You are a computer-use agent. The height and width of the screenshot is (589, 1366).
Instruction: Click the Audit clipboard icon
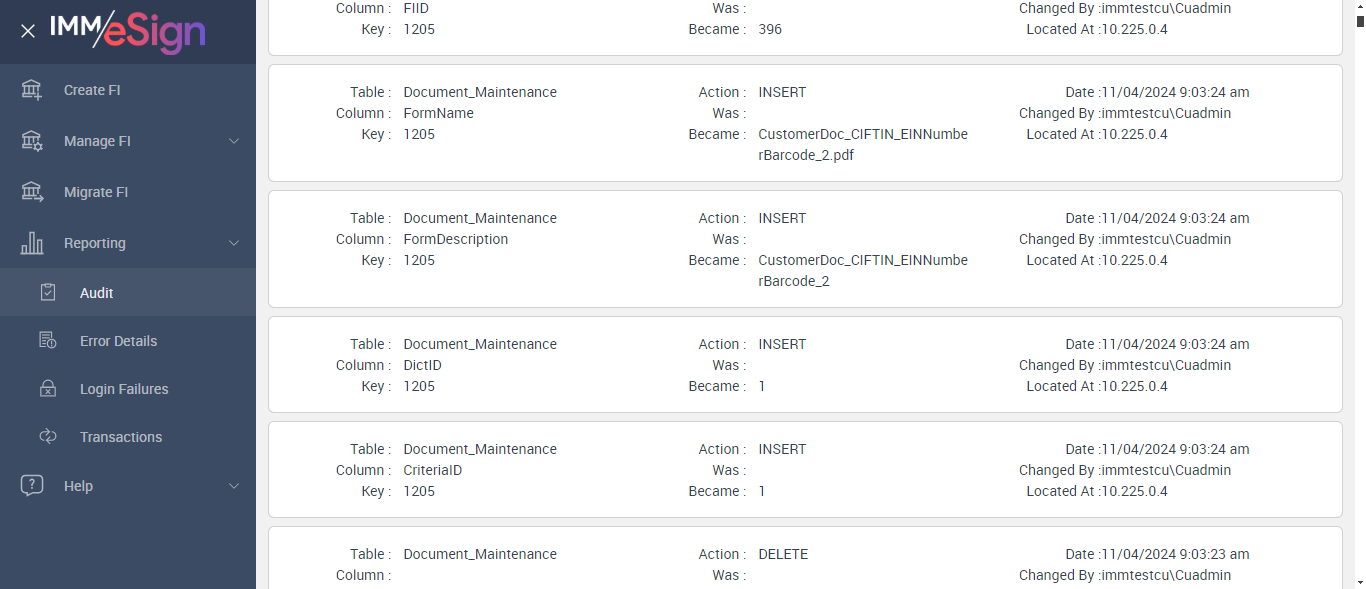pyautogui.click(x=48, y=293)
